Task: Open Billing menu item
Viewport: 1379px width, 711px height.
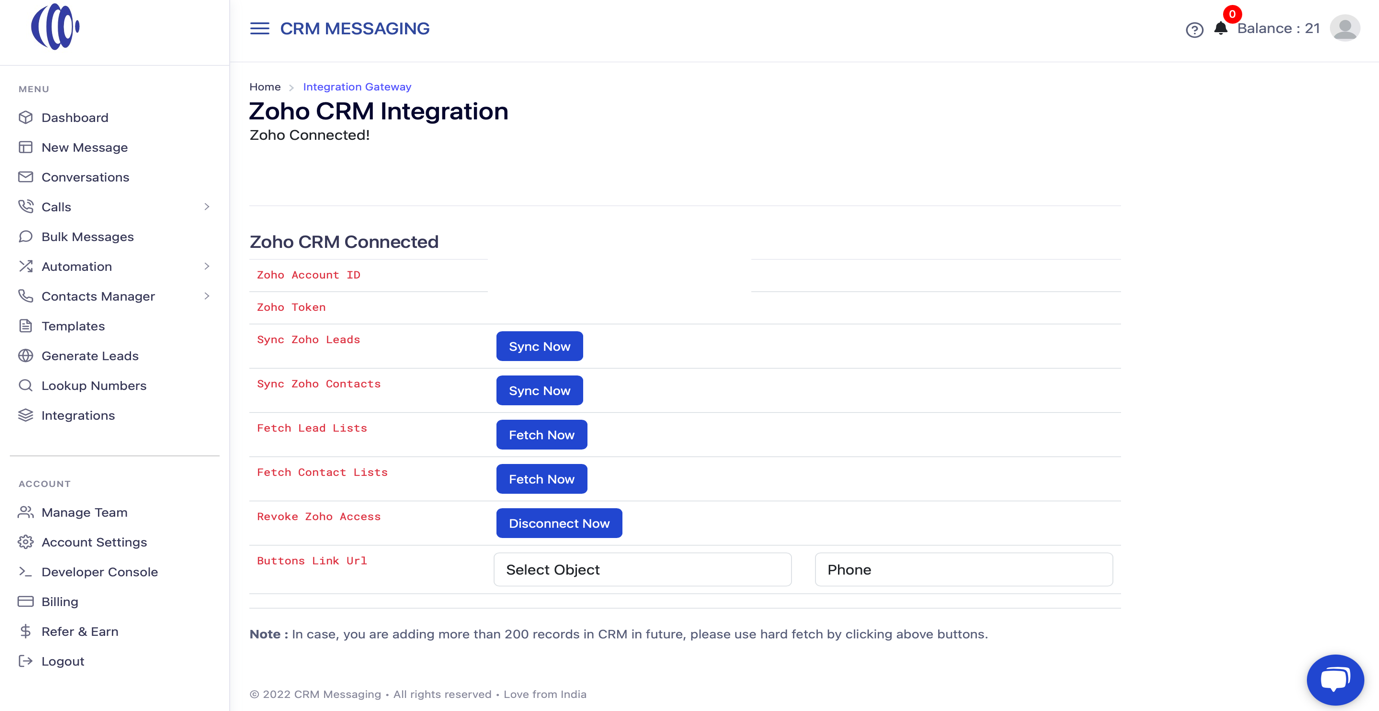Action: 59,602
